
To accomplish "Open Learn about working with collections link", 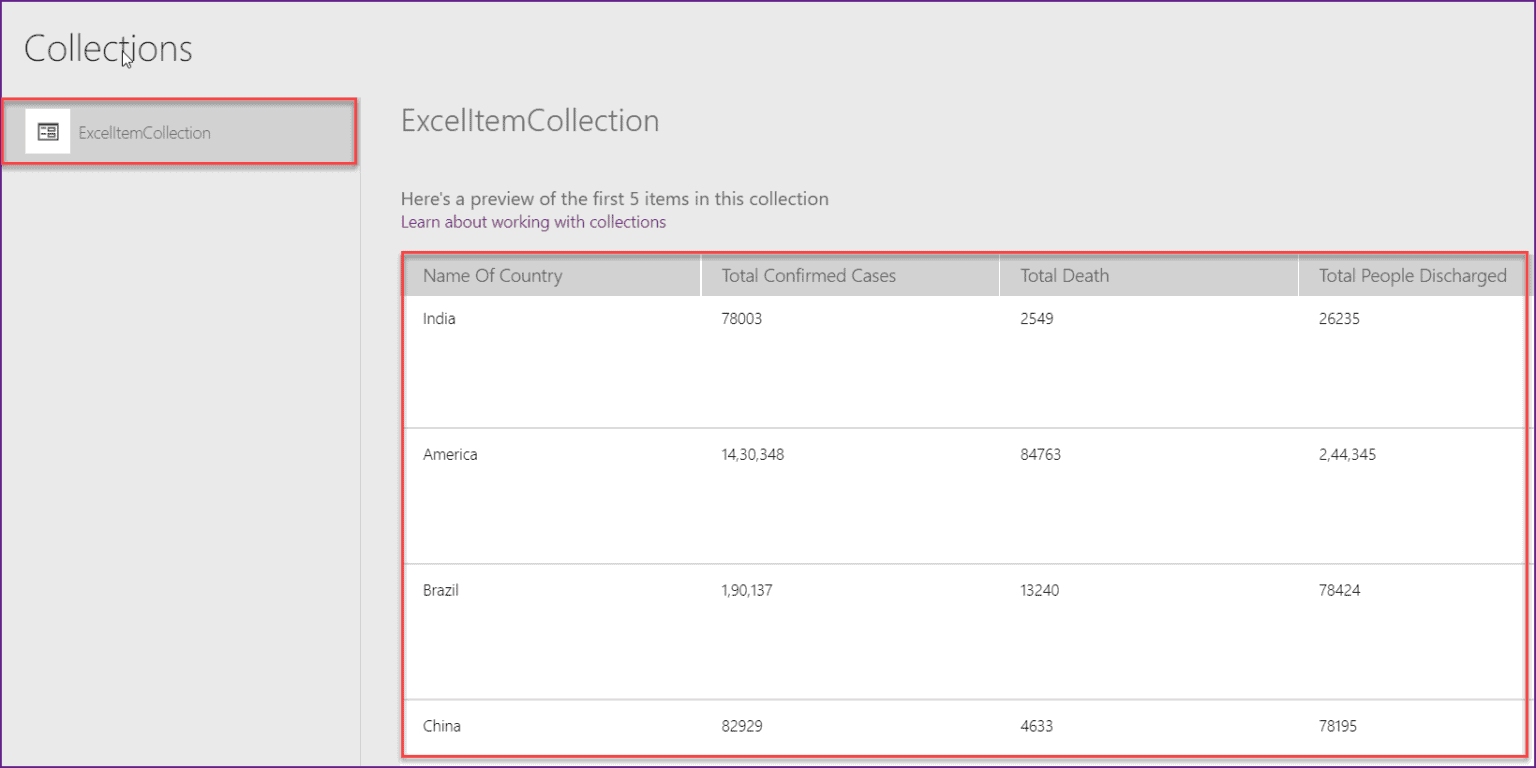I will (533, 222).
